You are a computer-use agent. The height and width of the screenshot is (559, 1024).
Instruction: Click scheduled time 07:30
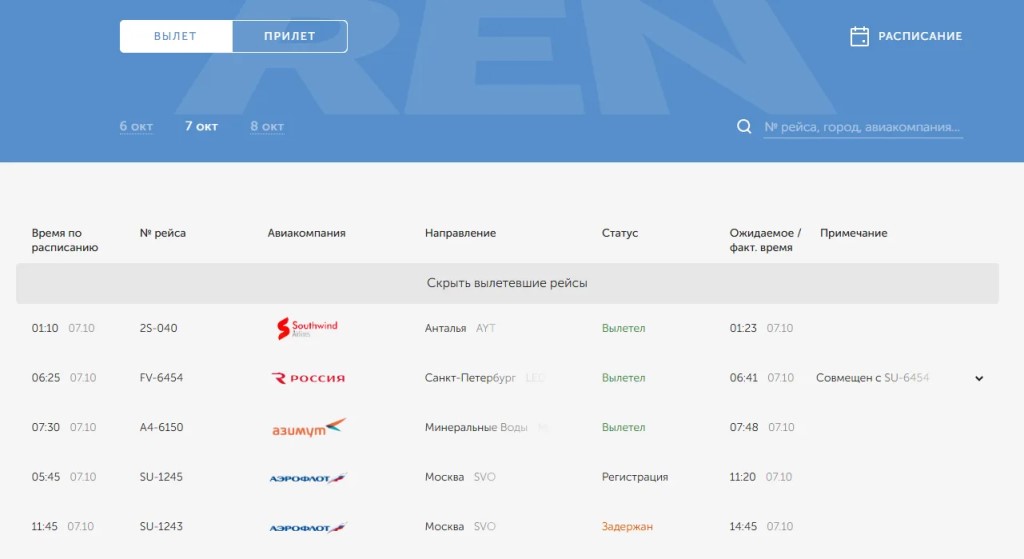pyautogui.click(x=46, y=427)
